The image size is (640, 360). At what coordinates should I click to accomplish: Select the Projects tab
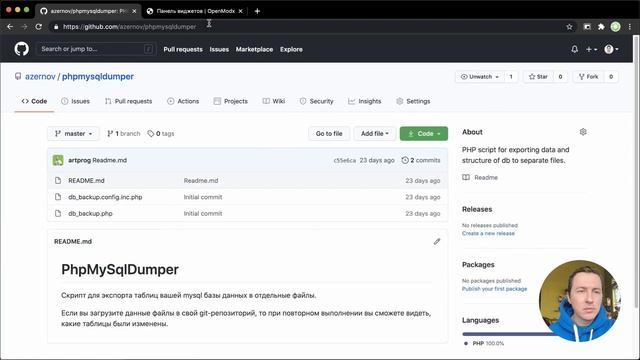point(231,101)
